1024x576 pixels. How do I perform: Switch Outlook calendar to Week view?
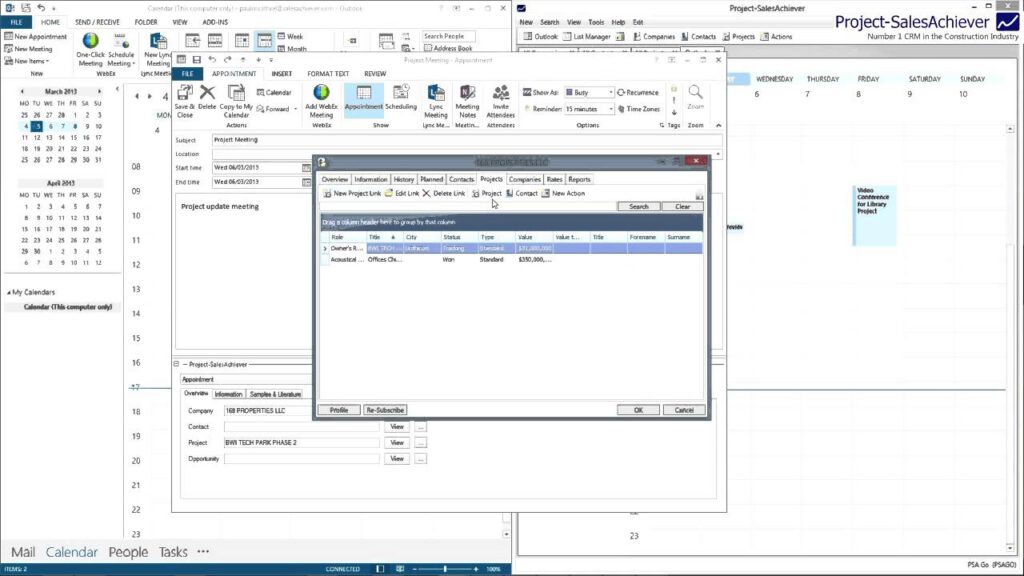(291, 37)
